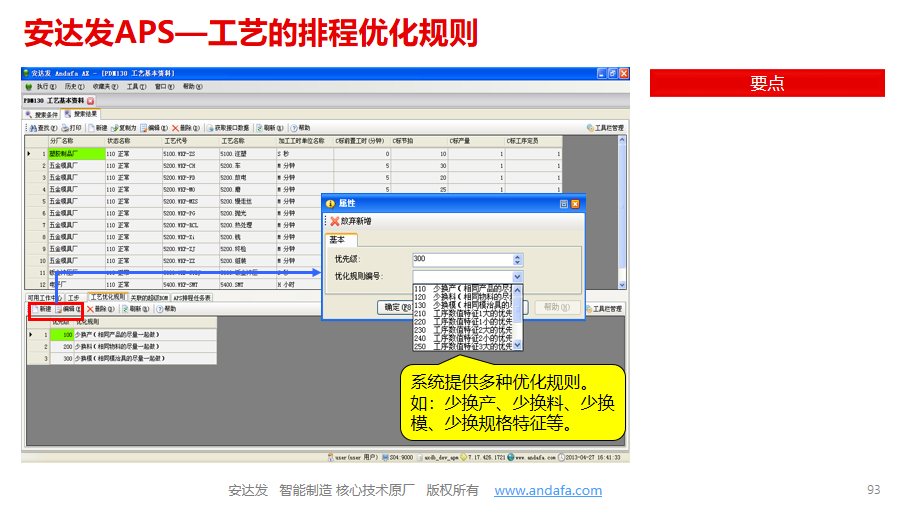The width and height of the screenshot is (907, 509).
Task: Open the 优化规则编号 dropdown arrow
Action: tap(517, 276)
